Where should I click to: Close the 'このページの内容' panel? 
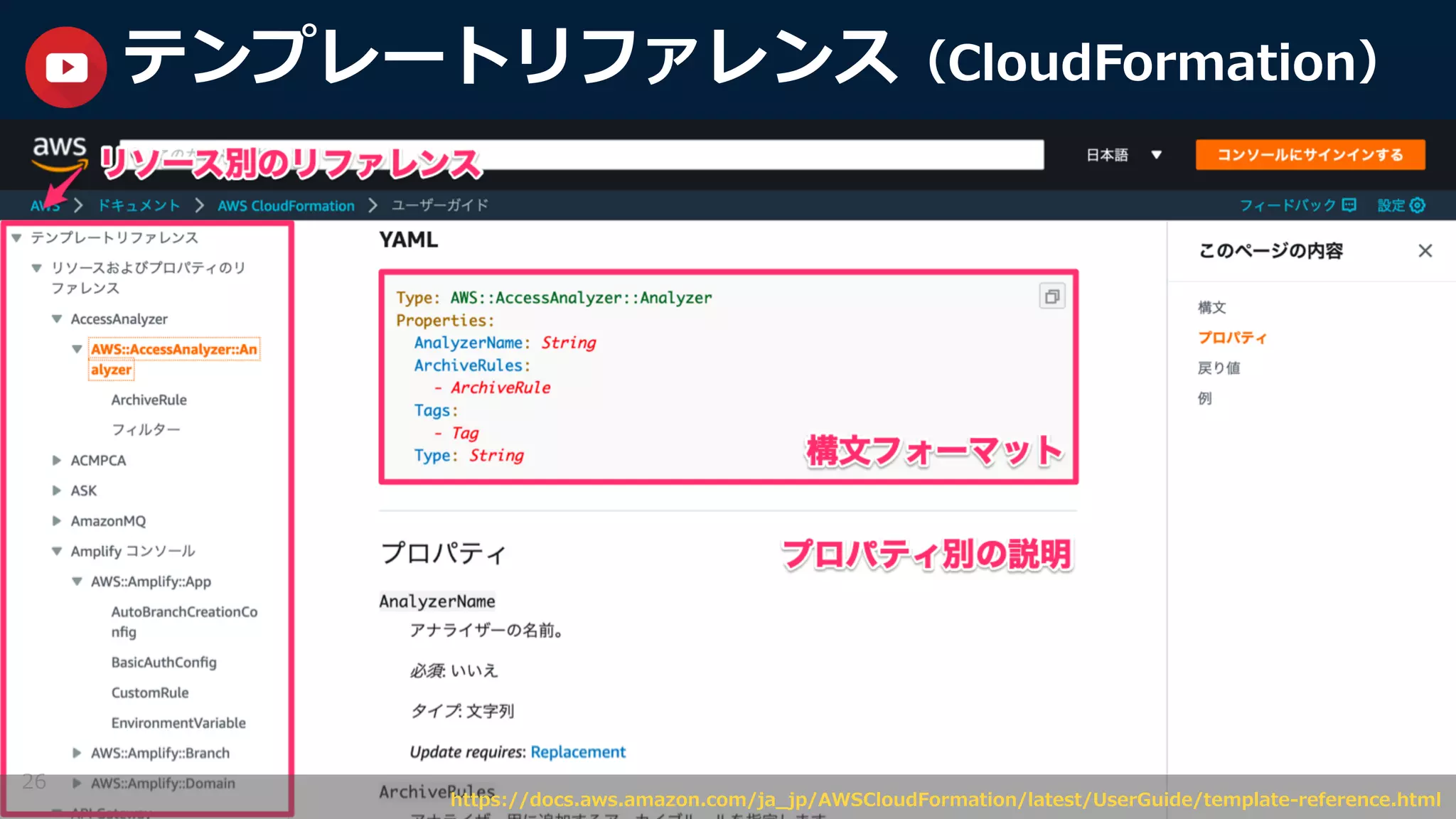[x=1425, y=251]
